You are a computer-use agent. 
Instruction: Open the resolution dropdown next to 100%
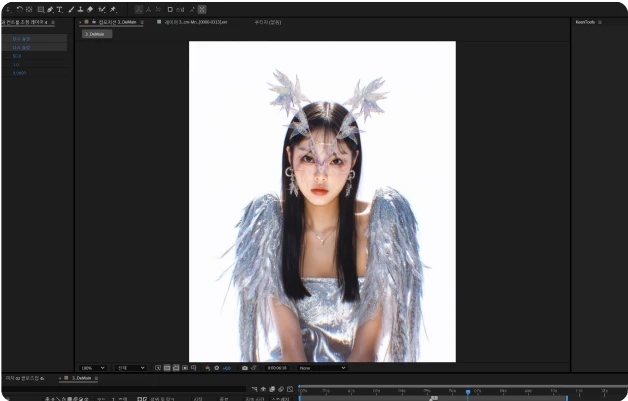click(x=131, y=368)
